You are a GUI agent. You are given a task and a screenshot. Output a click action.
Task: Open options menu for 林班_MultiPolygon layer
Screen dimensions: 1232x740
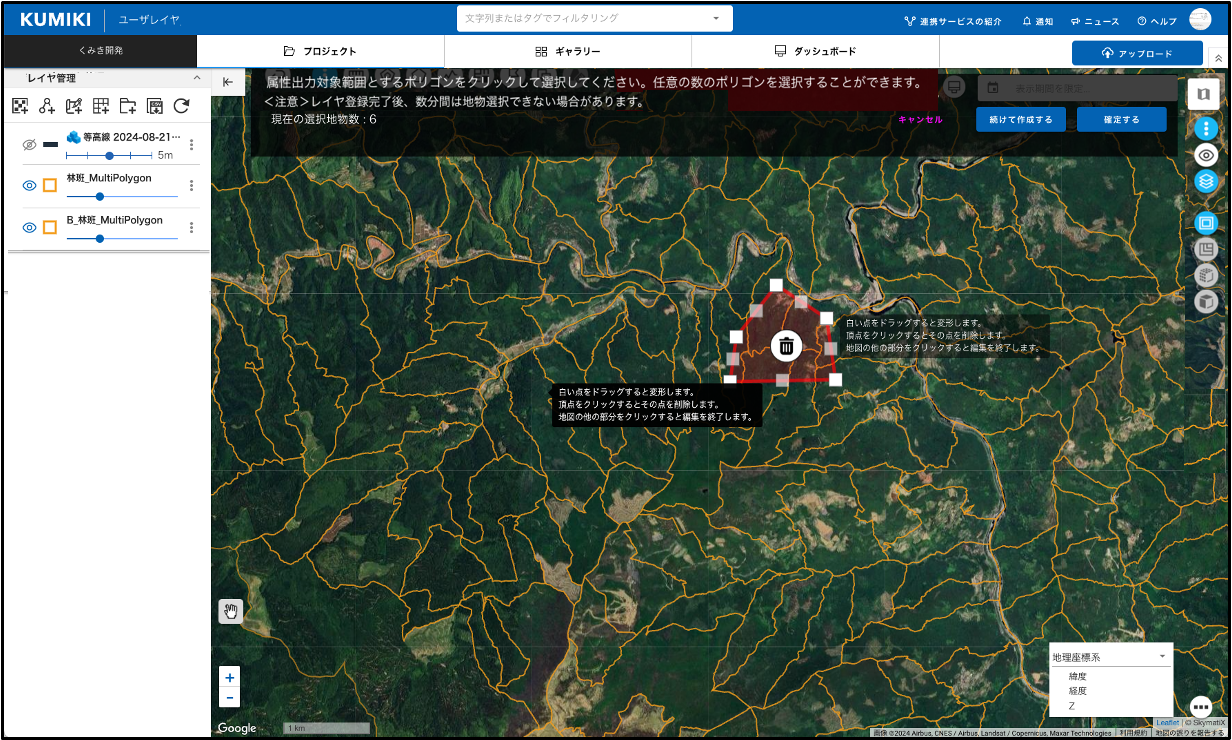pos(191,185)
